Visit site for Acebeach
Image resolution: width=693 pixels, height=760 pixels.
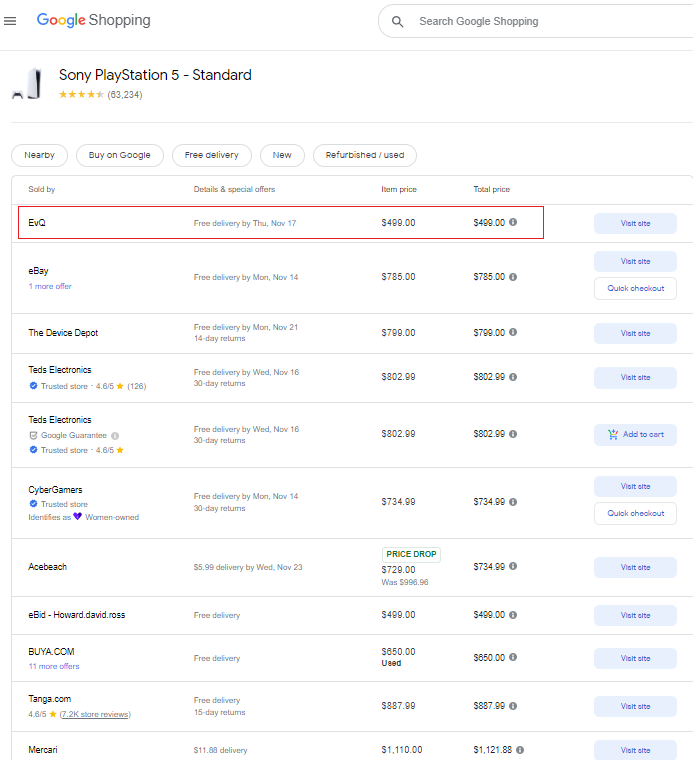point(635,568)
